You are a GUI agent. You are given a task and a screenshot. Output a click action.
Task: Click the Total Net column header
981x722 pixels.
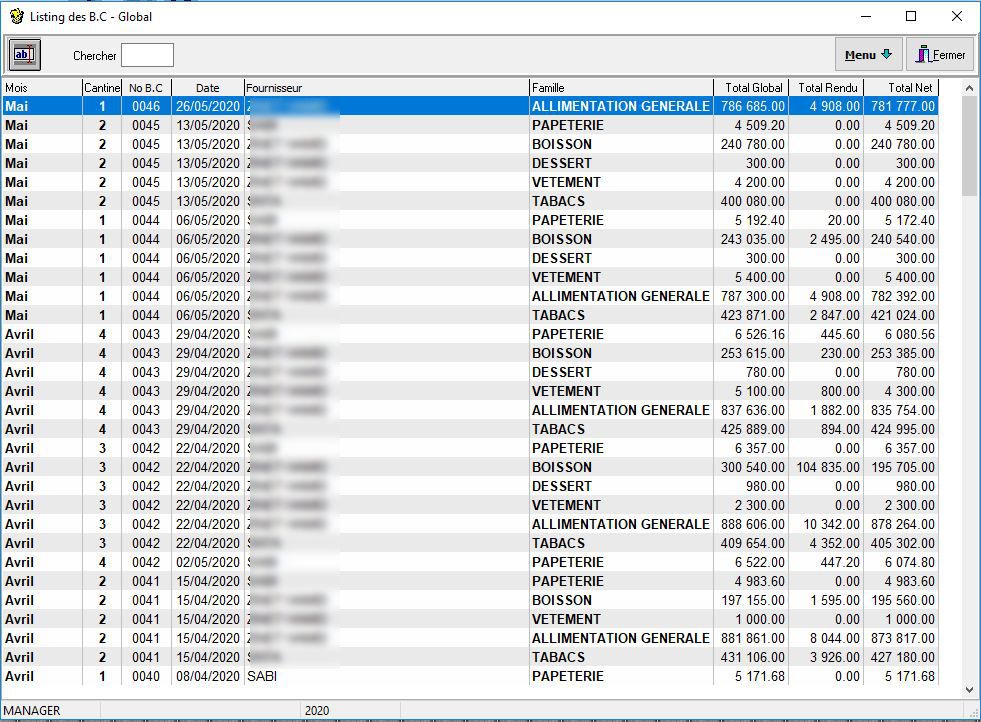click(x=901, y=88)
